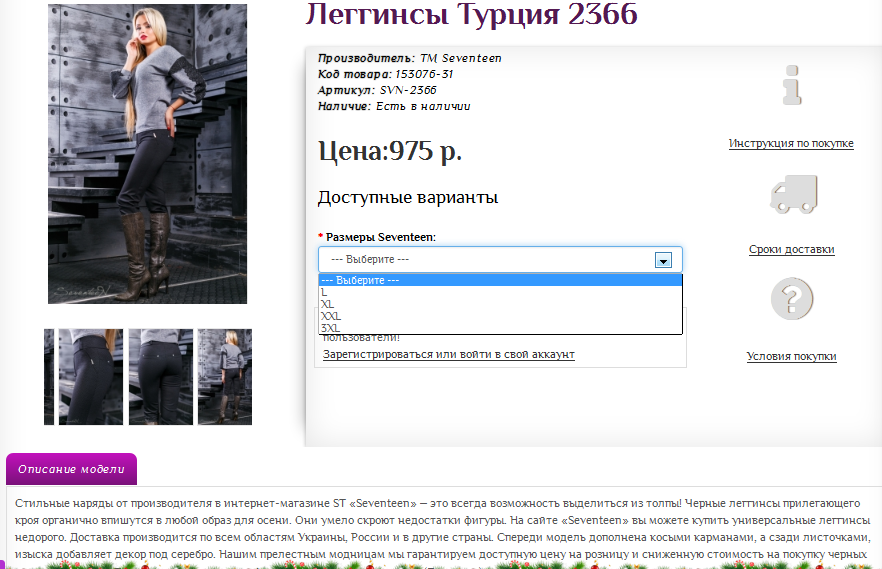The image size is (882, 569).
Task: Click the delivery truck icon
Action: 793,194
